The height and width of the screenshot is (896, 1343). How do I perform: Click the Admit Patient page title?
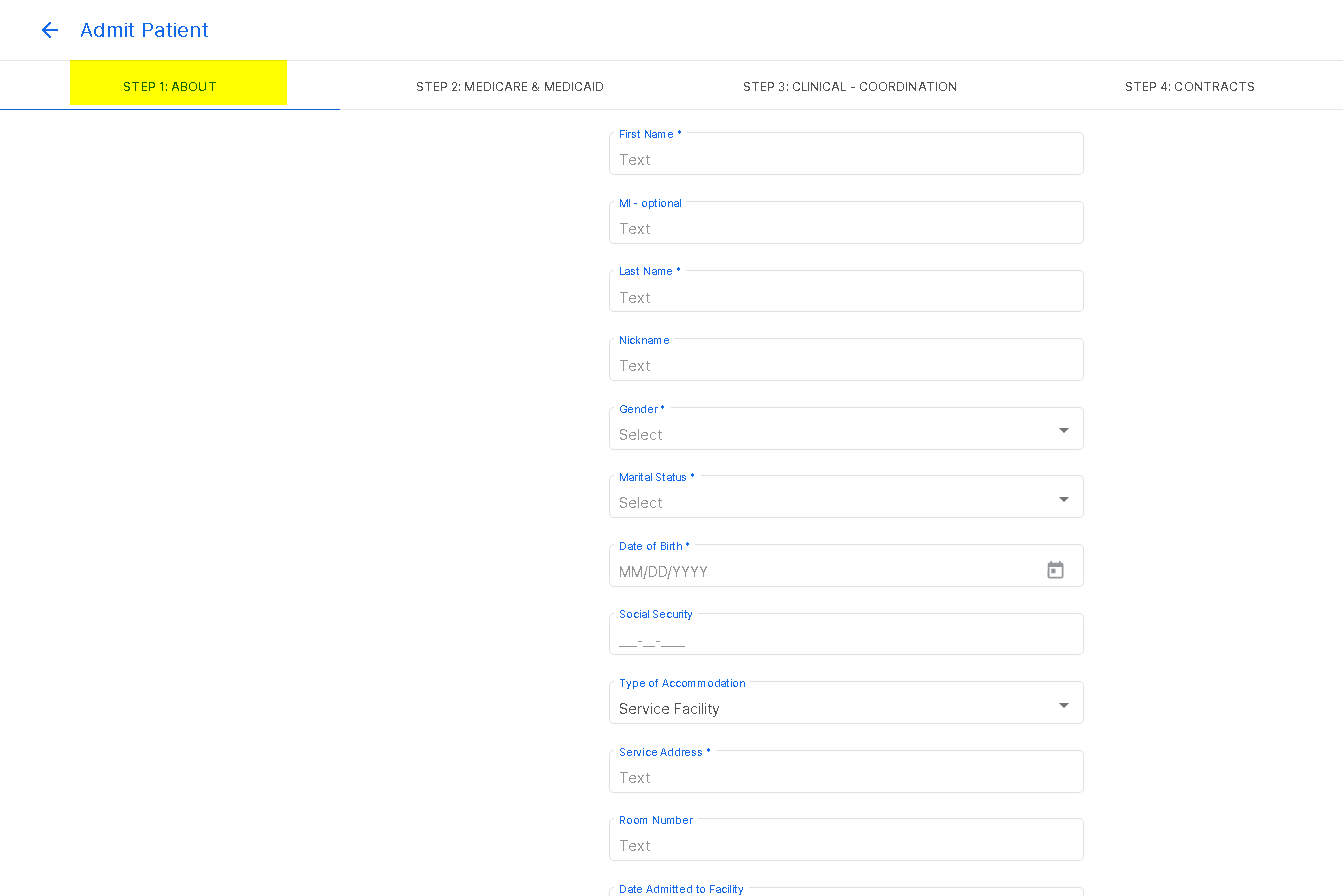click(144, 30)
